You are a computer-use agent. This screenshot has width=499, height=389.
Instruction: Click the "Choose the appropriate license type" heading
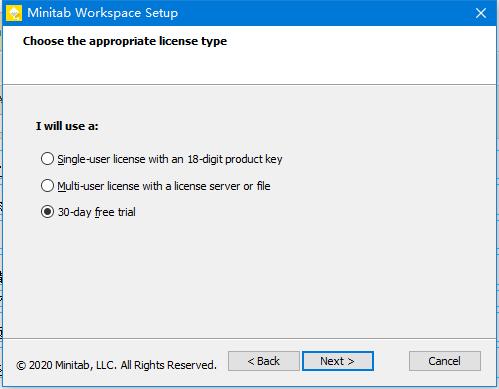pyautogui.click(x=125, y=41)
